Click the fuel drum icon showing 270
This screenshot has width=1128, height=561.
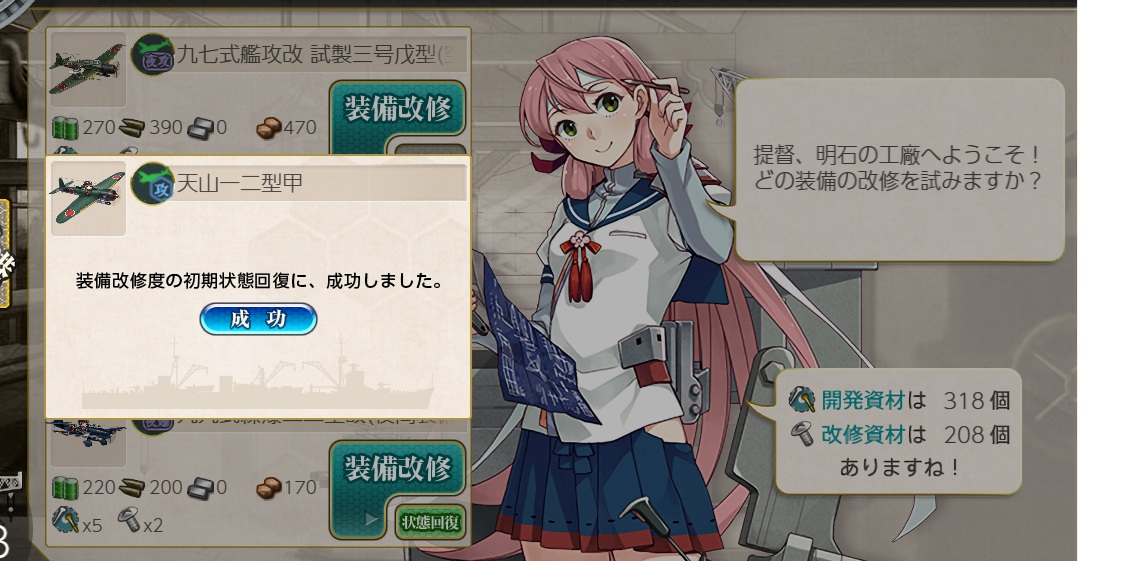pyautogui.click(x=65, y=128)
